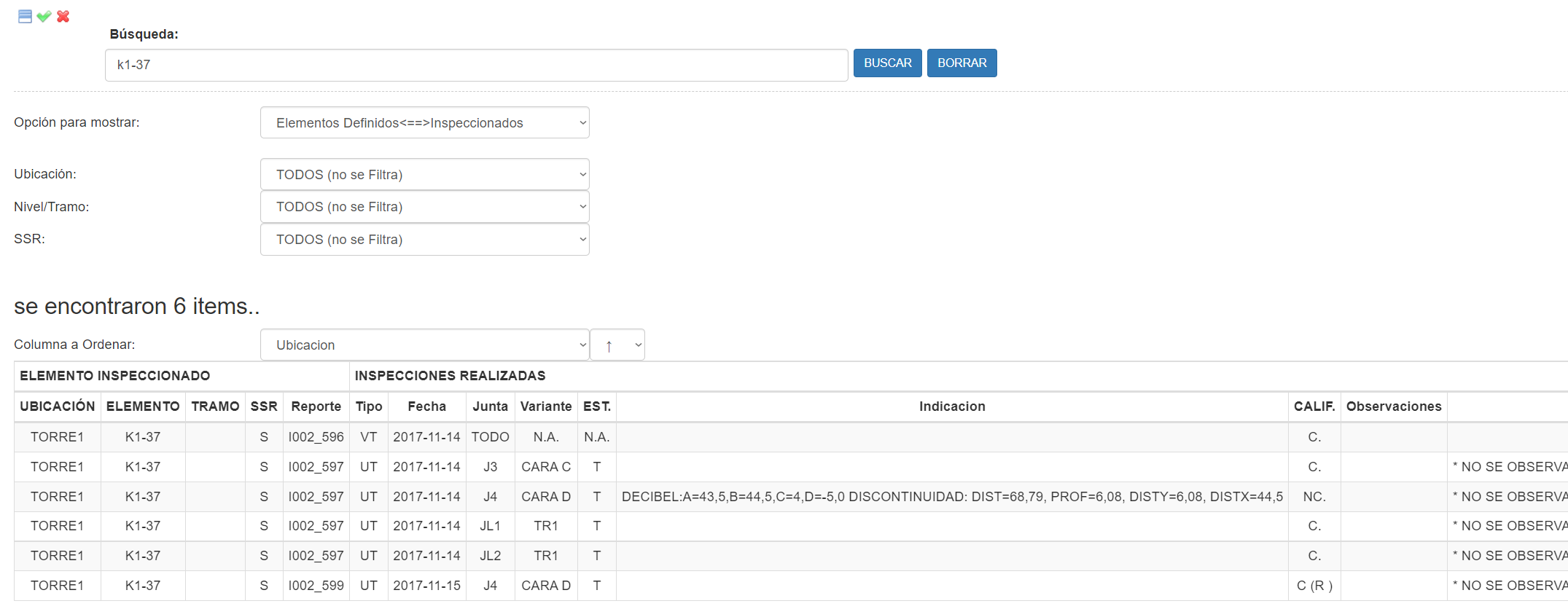Viewport: 1568px width, 609px height.
Task: Click the NC. calification cell
Action: [1314, 497]
